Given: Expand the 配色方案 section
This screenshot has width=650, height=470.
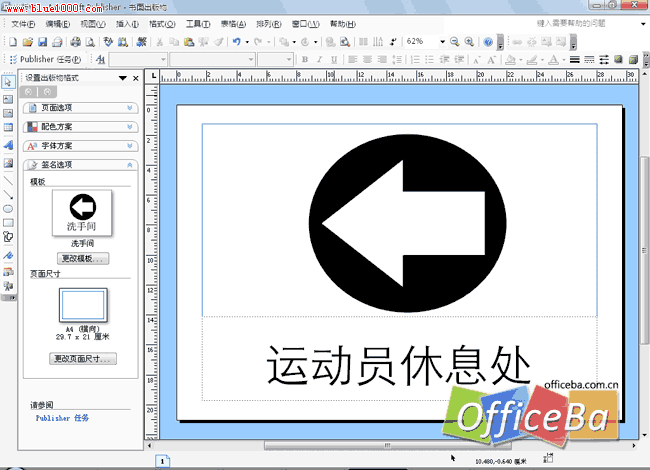Looking at the screenshot, I should tap(80, 127).
